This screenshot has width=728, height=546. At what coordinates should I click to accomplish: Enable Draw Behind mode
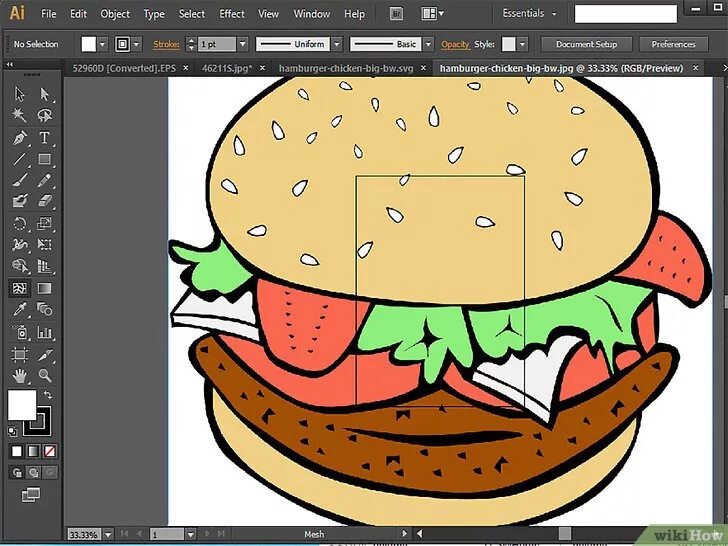(33, 473)
